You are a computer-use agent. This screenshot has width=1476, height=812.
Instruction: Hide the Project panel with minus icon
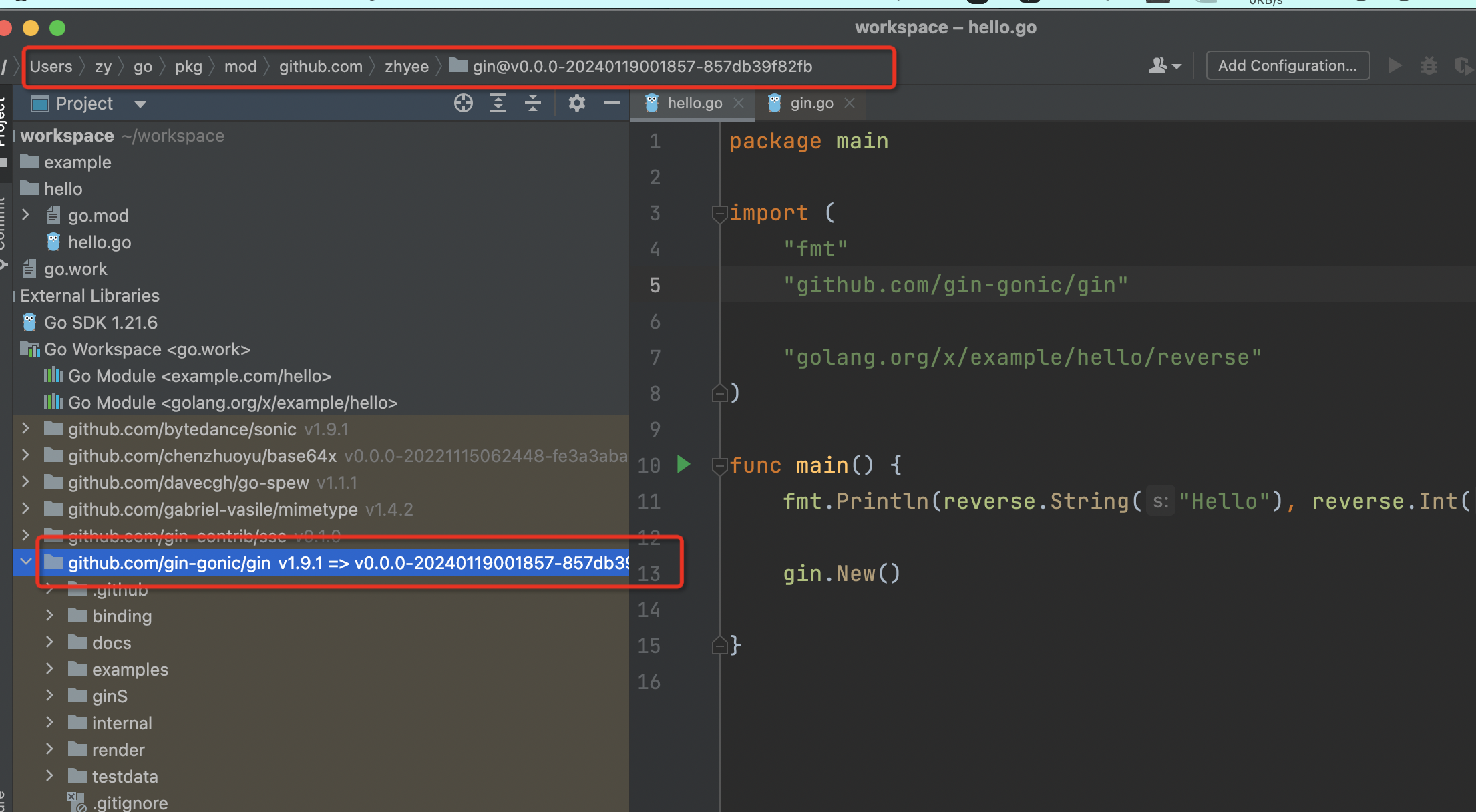612,103
